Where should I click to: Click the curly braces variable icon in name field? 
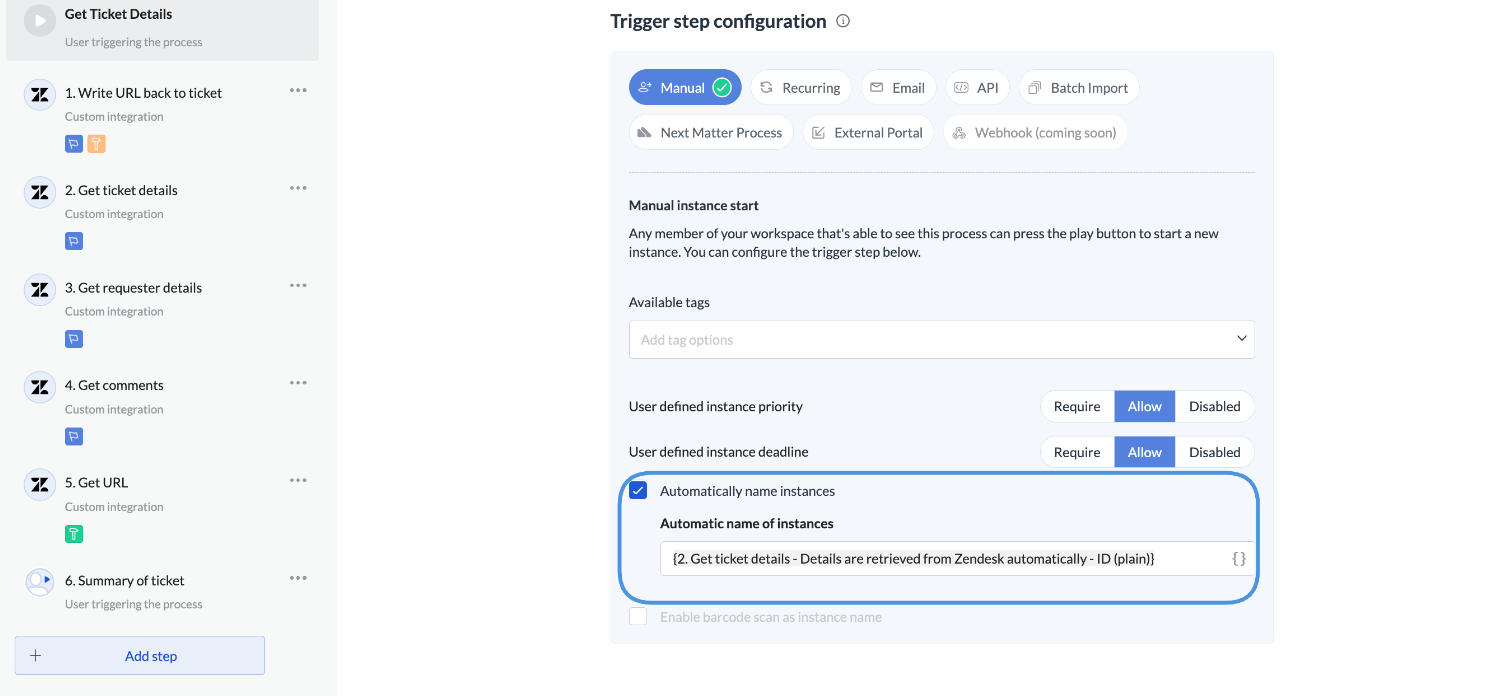(x=1239, y=559)
